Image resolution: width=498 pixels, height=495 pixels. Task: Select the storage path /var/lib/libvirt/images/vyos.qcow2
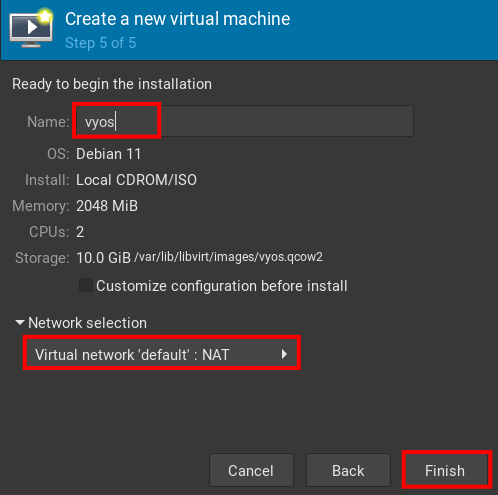pos(228,257)
